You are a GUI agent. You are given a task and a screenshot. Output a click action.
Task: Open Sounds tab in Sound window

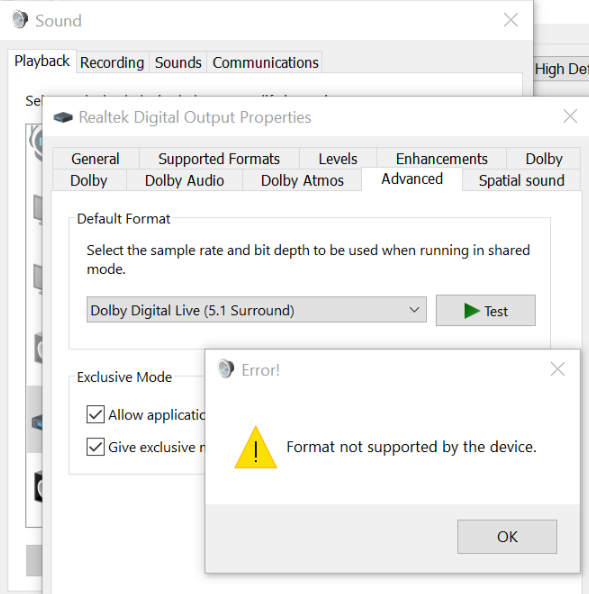(x=178, y=63)
